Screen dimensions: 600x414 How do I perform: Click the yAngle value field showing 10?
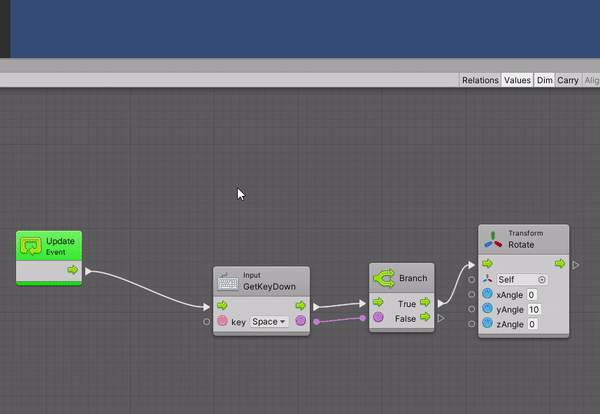click(532, 310)
